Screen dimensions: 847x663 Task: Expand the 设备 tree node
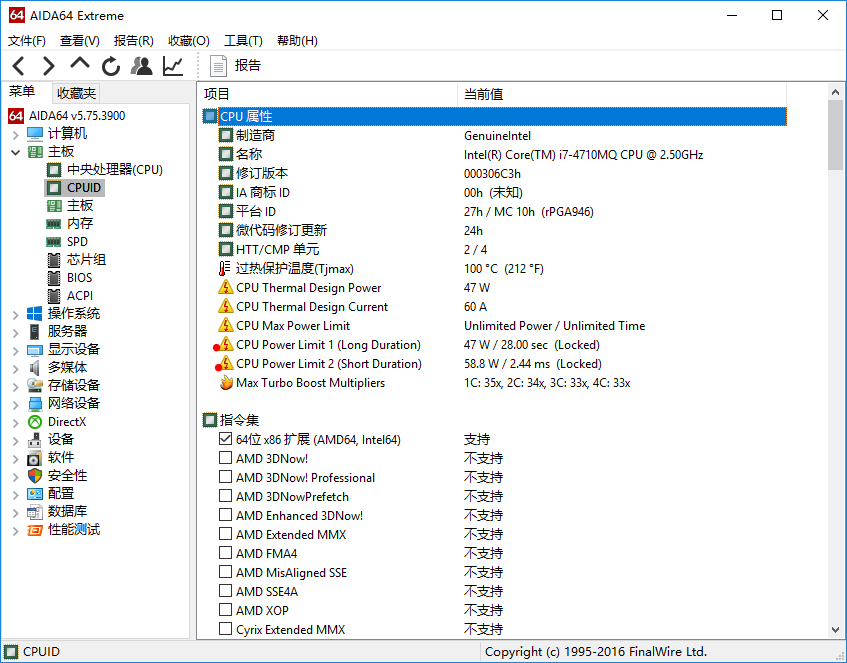pyautogui.click(x=16, y=440)
